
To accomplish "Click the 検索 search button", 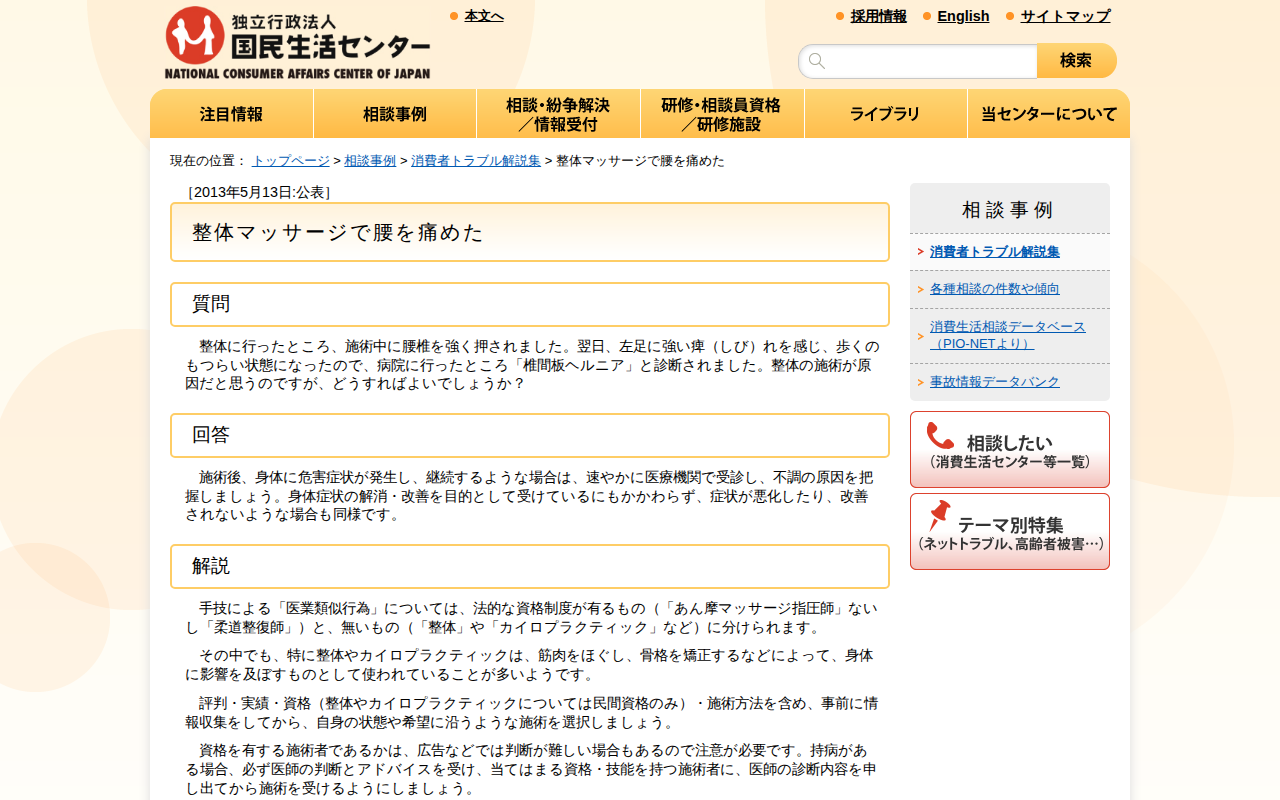I will coord(1076,61).
